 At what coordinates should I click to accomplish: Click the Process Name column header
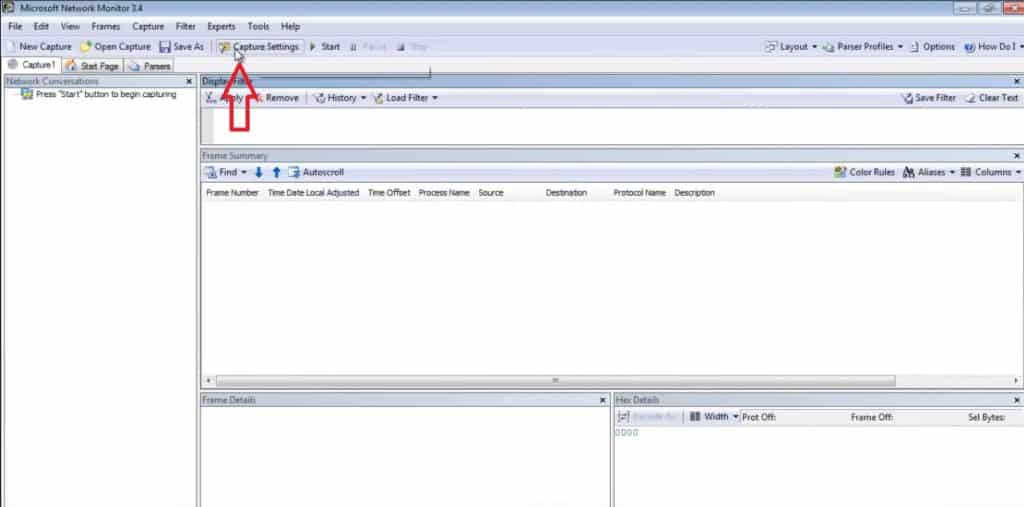pos(444,193)
